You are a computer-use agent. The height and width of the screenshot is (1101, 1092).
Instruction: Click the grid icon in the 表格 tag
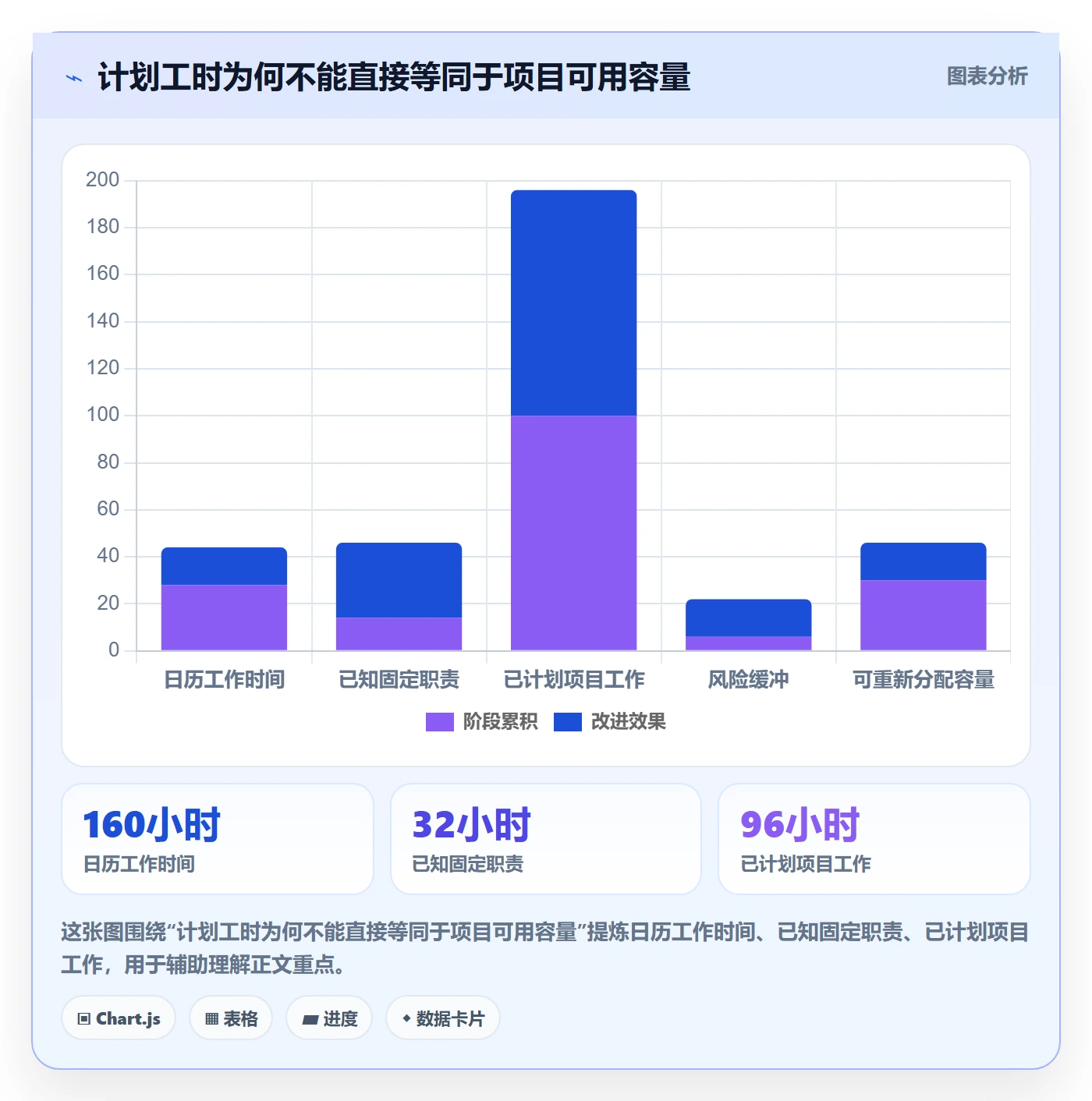point(211,1019)
